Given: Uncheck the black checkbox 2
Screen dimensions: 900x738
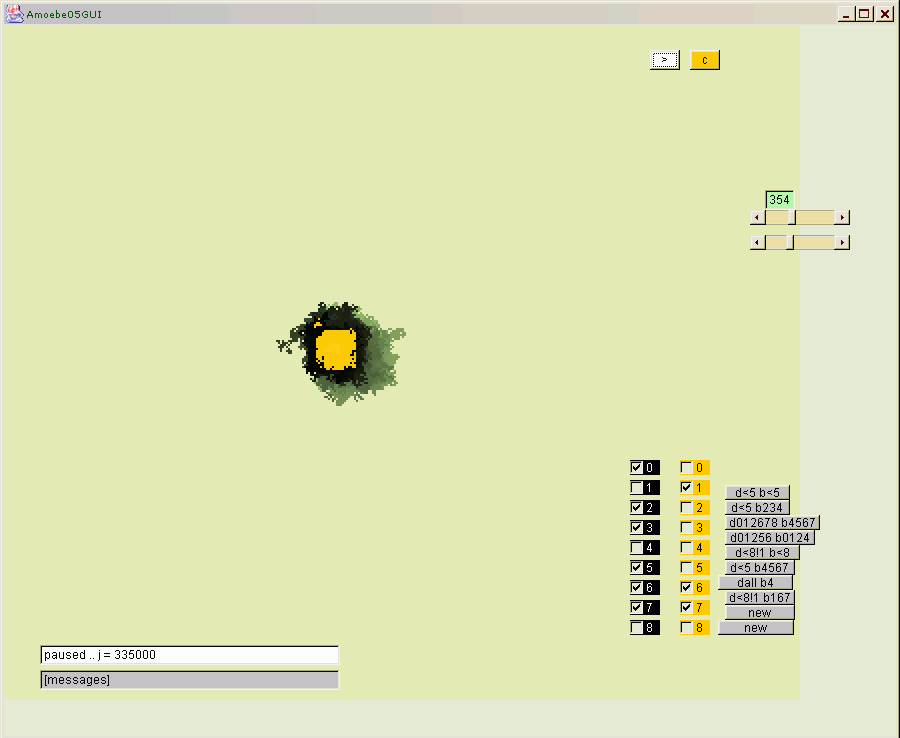Looking at the screenshot, I should [x=636, y=507].
